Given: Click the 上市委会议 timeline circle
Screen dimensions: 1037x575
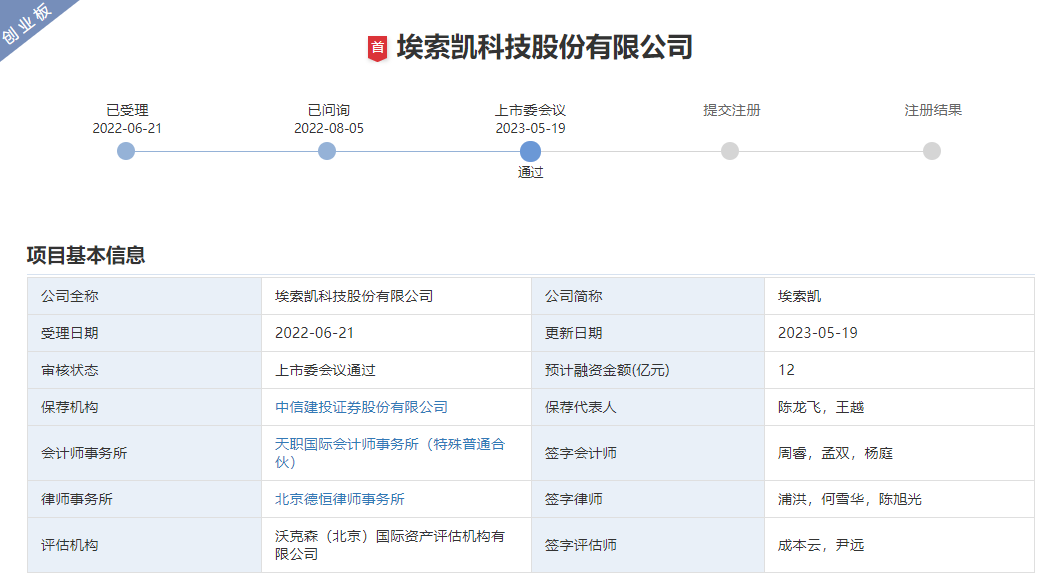Looking at the screenshot, I should click(x=530, y=151).
